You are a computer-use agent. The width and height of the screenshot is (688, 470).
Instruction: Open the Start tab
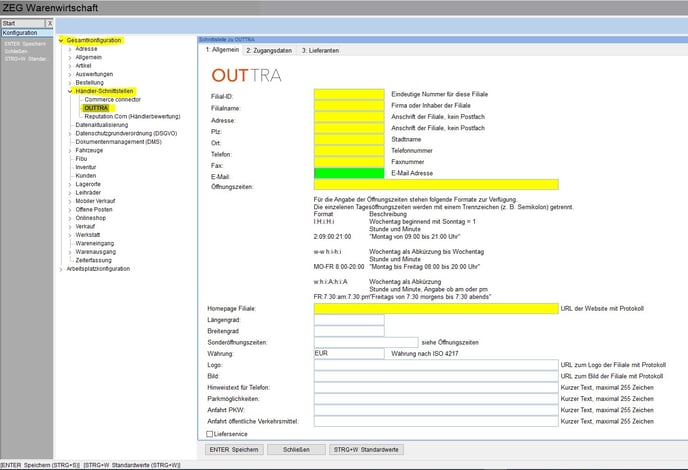coord(23,23)
